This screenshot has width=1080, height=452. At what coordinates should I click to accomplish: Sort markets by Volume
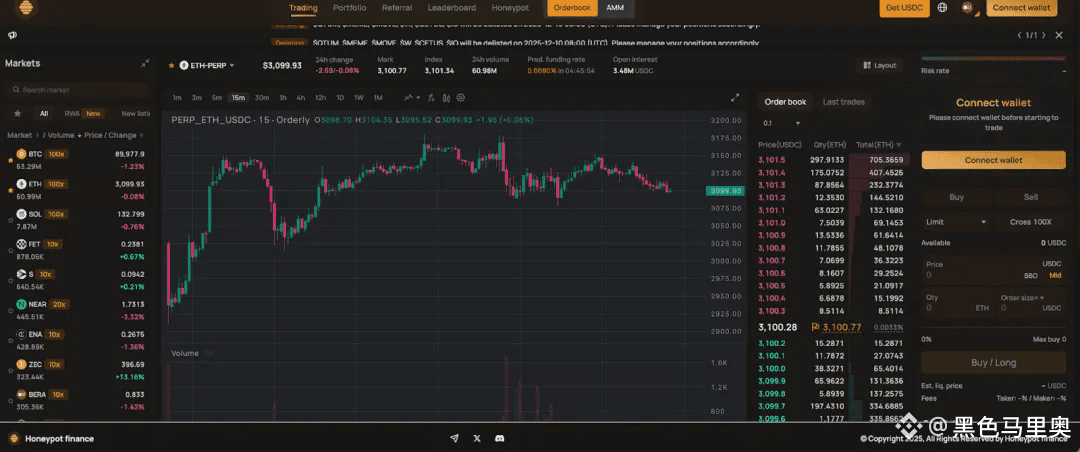pos(65,134)
